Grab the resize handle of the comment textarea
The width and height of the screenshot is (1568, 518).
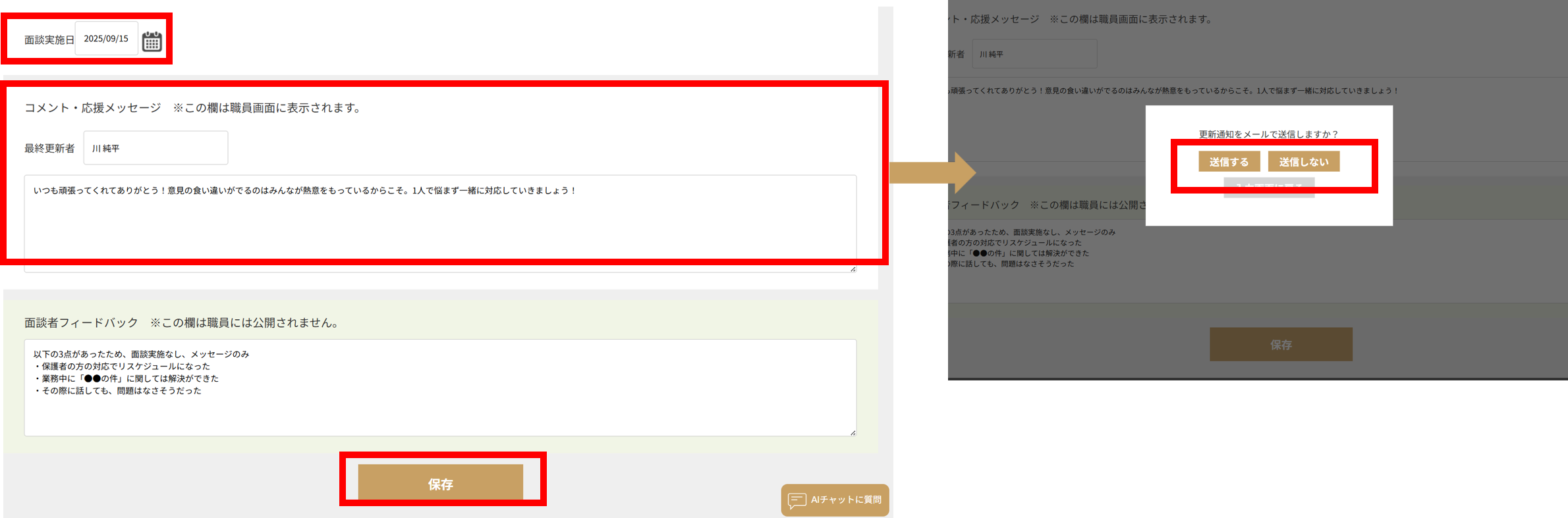(x=853, y=269)
